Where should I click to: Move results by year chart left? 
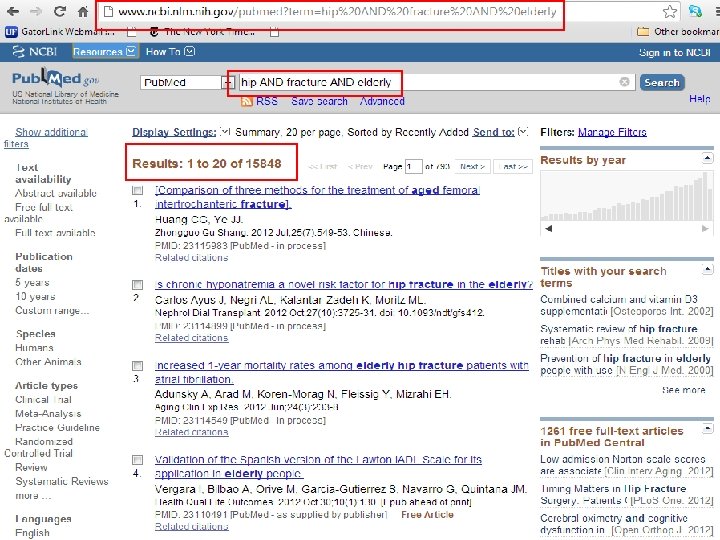(x=549, y=228)
